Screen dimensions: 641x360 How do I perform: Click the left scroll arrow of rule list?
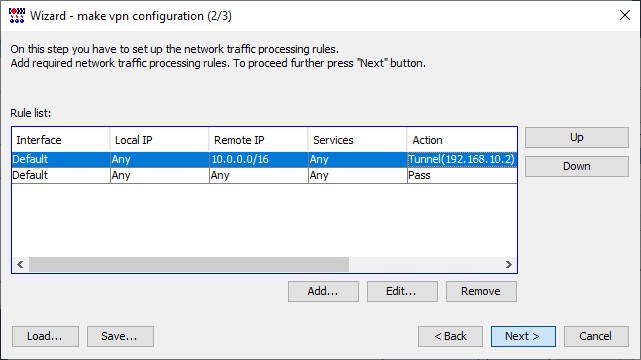click(20, 264)
